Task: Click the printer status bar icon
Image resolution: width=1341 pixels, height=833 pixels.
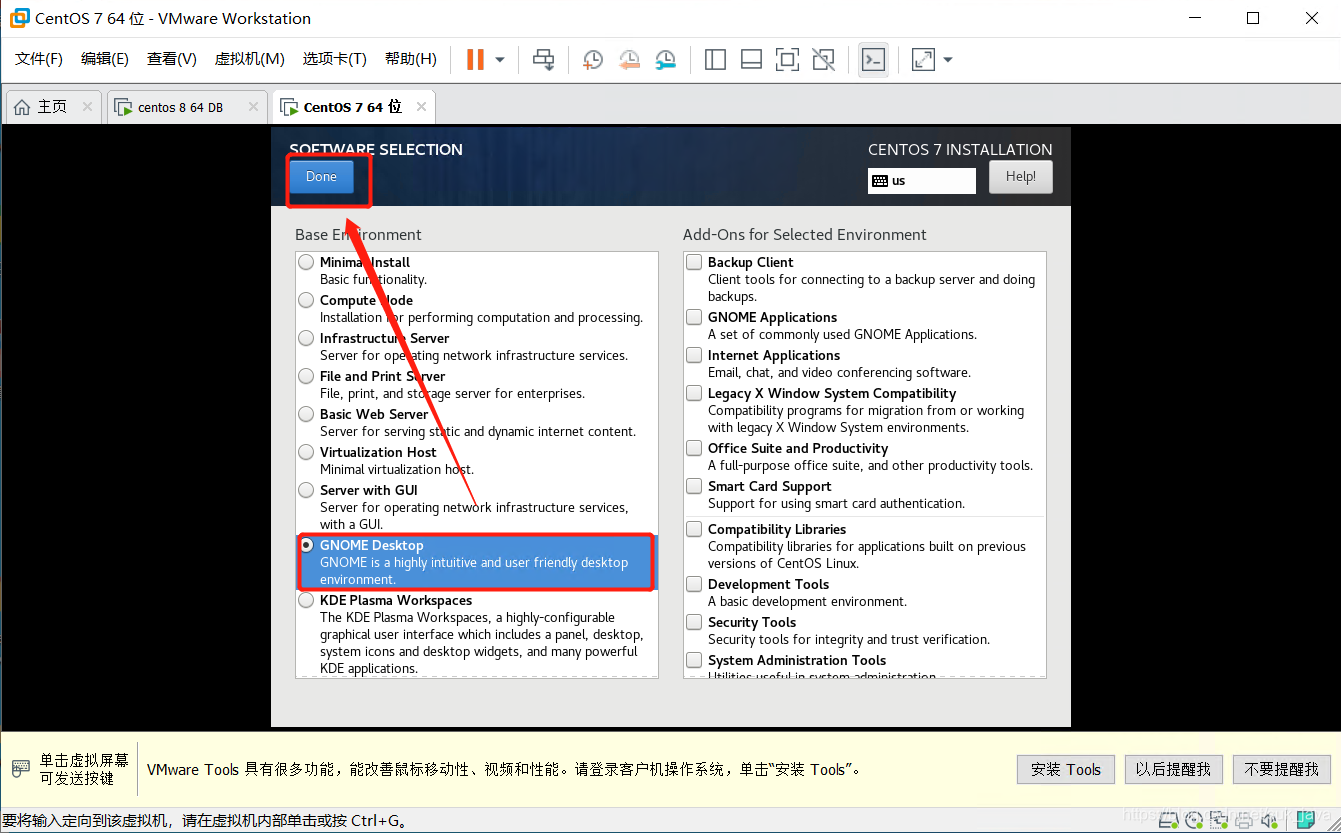Action: click(1244, 822)
